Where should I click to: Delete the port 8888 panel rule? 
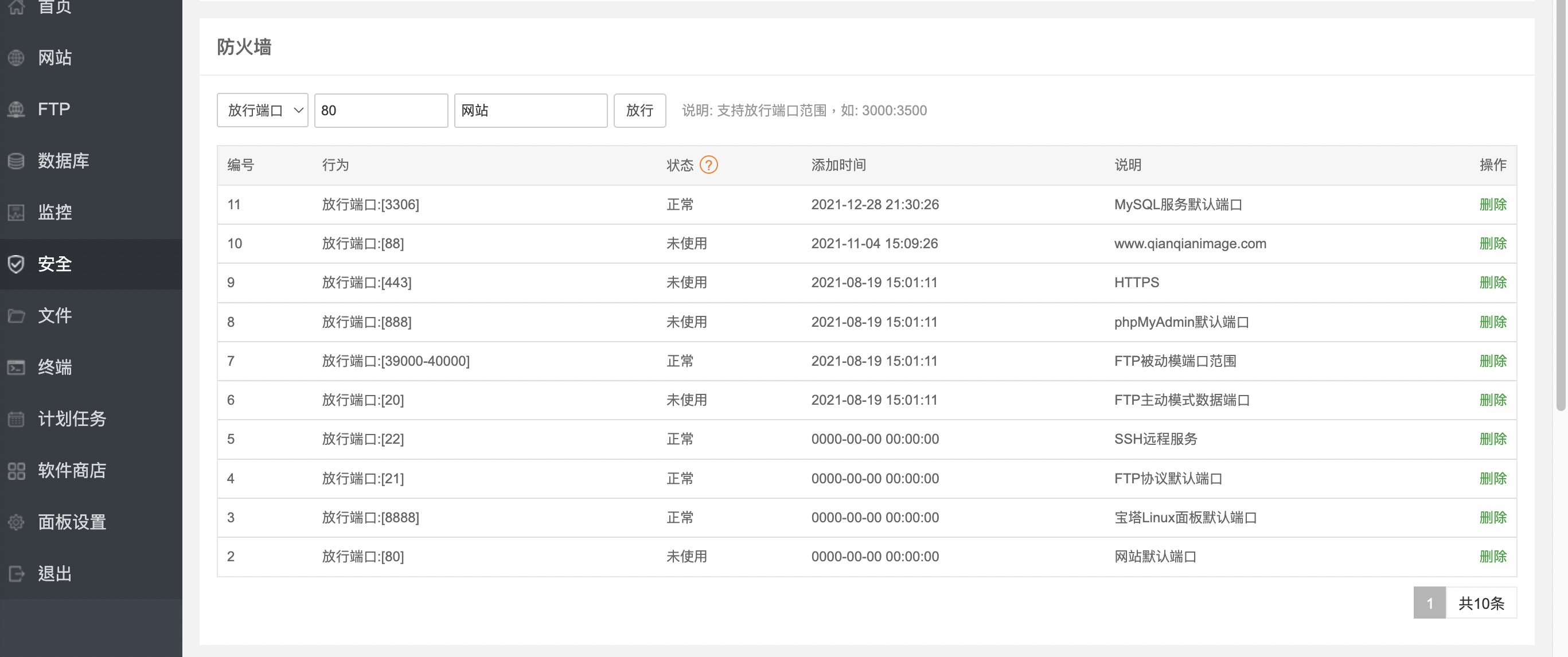coord(1492,517)
